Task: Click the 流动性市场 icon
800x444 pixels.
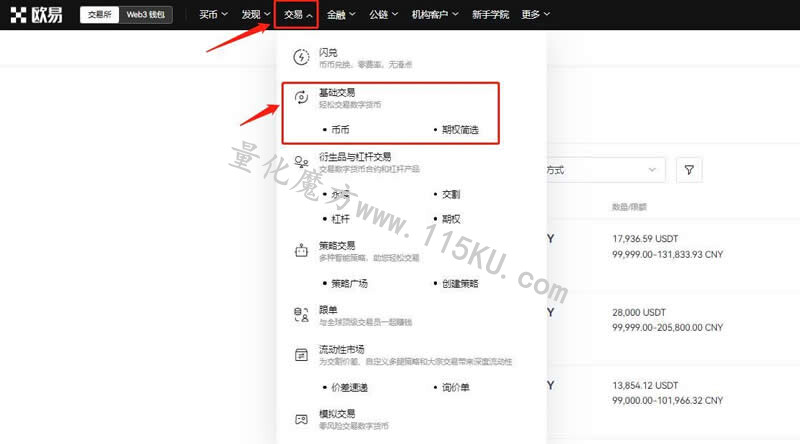Action: pos(301,355)
